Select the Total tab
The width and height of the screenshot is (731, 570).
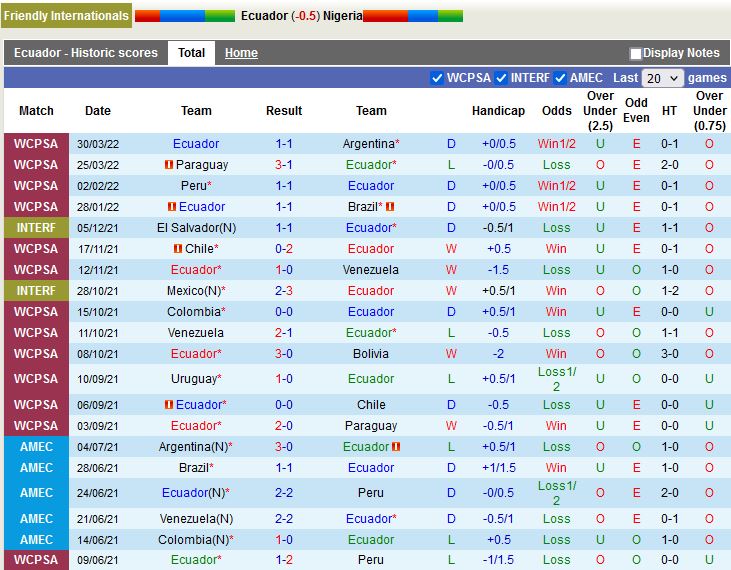click(191, 53)
